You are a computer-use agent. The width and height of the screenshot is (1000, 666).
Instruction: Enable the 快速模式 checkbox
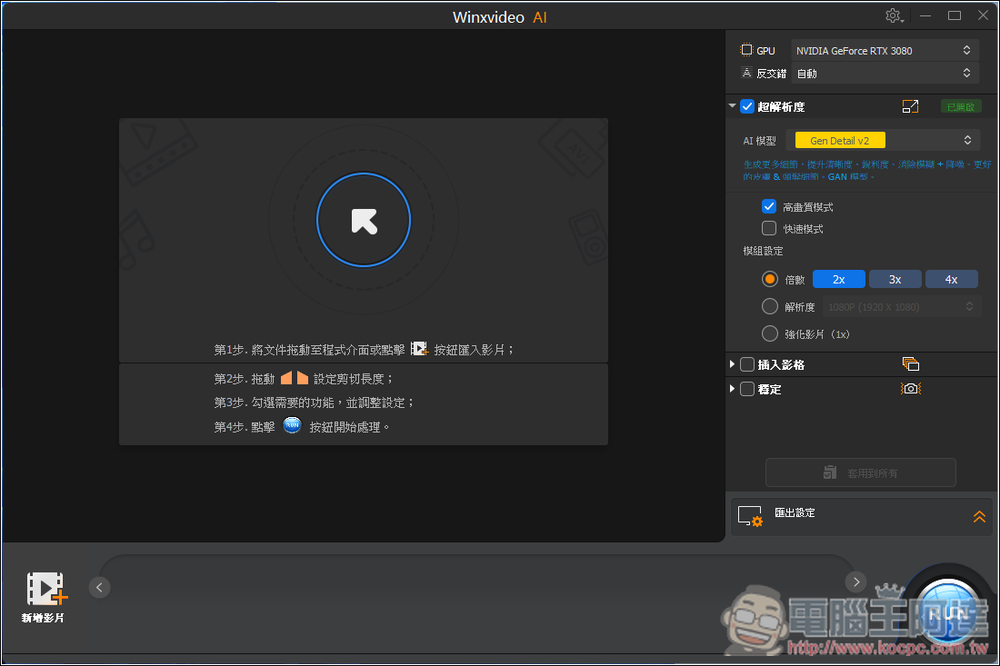tap(768, 228)
